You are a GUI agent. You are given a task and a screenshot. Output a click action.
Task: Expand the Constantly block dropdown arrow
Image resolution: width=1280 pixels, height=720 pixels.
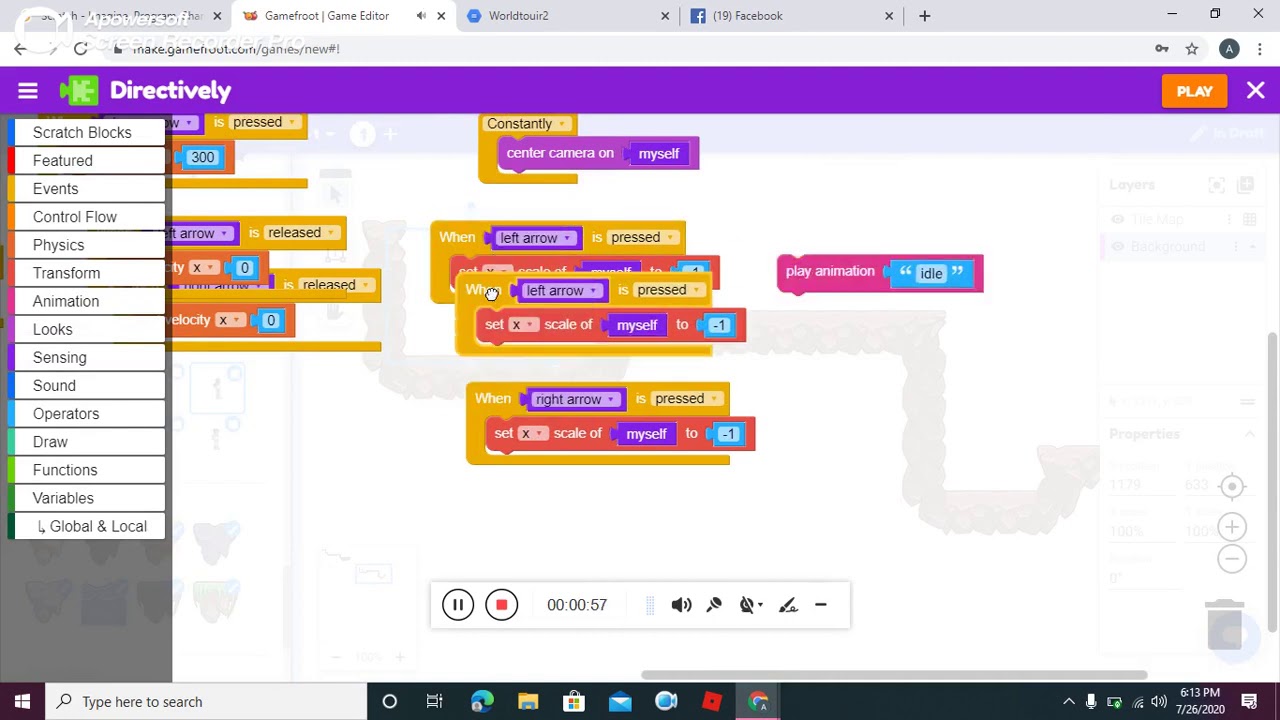coord(562,124)
